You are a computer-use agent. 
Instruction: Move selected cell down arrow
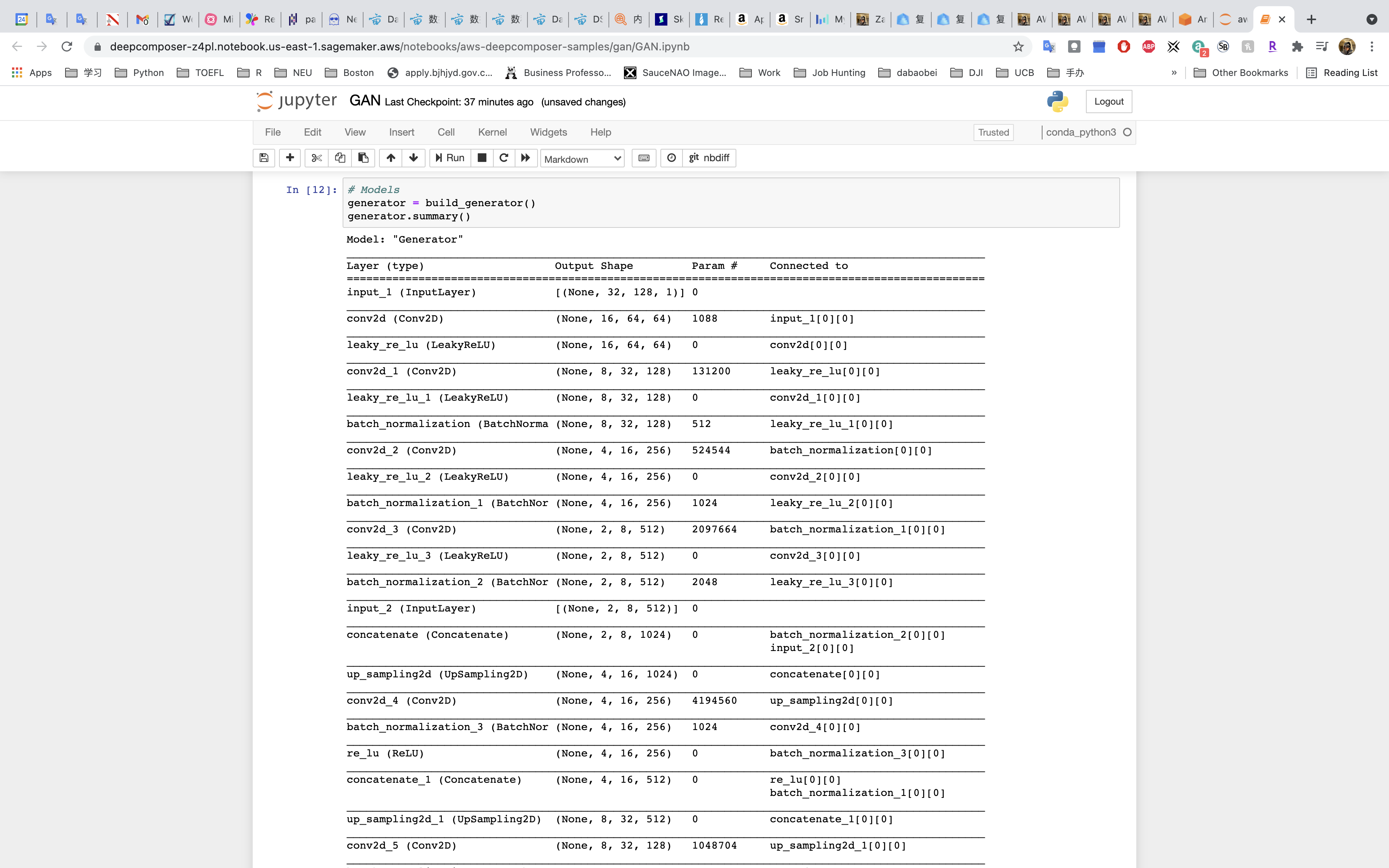tap(413, 158)
